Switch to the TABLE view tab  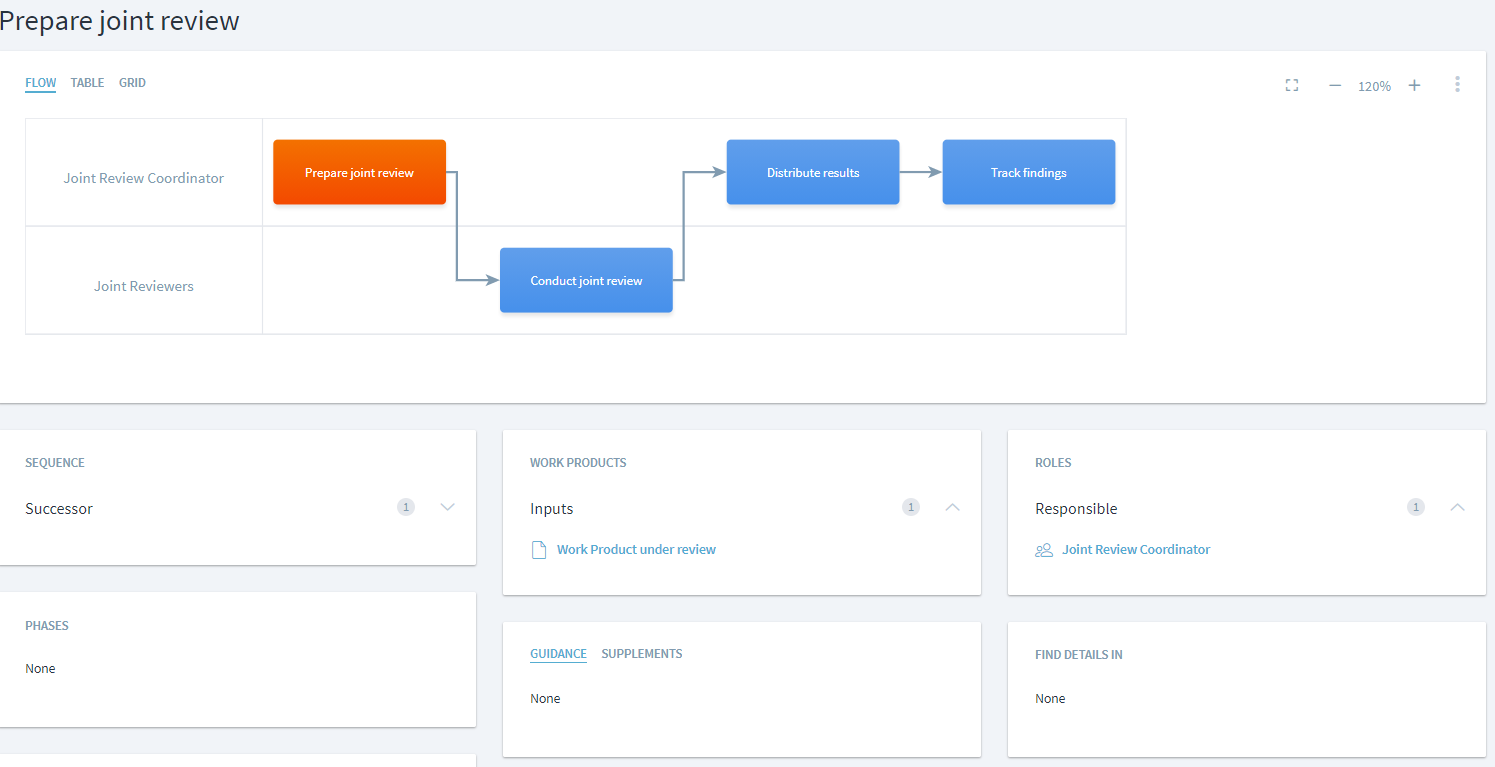coord(87,83)
